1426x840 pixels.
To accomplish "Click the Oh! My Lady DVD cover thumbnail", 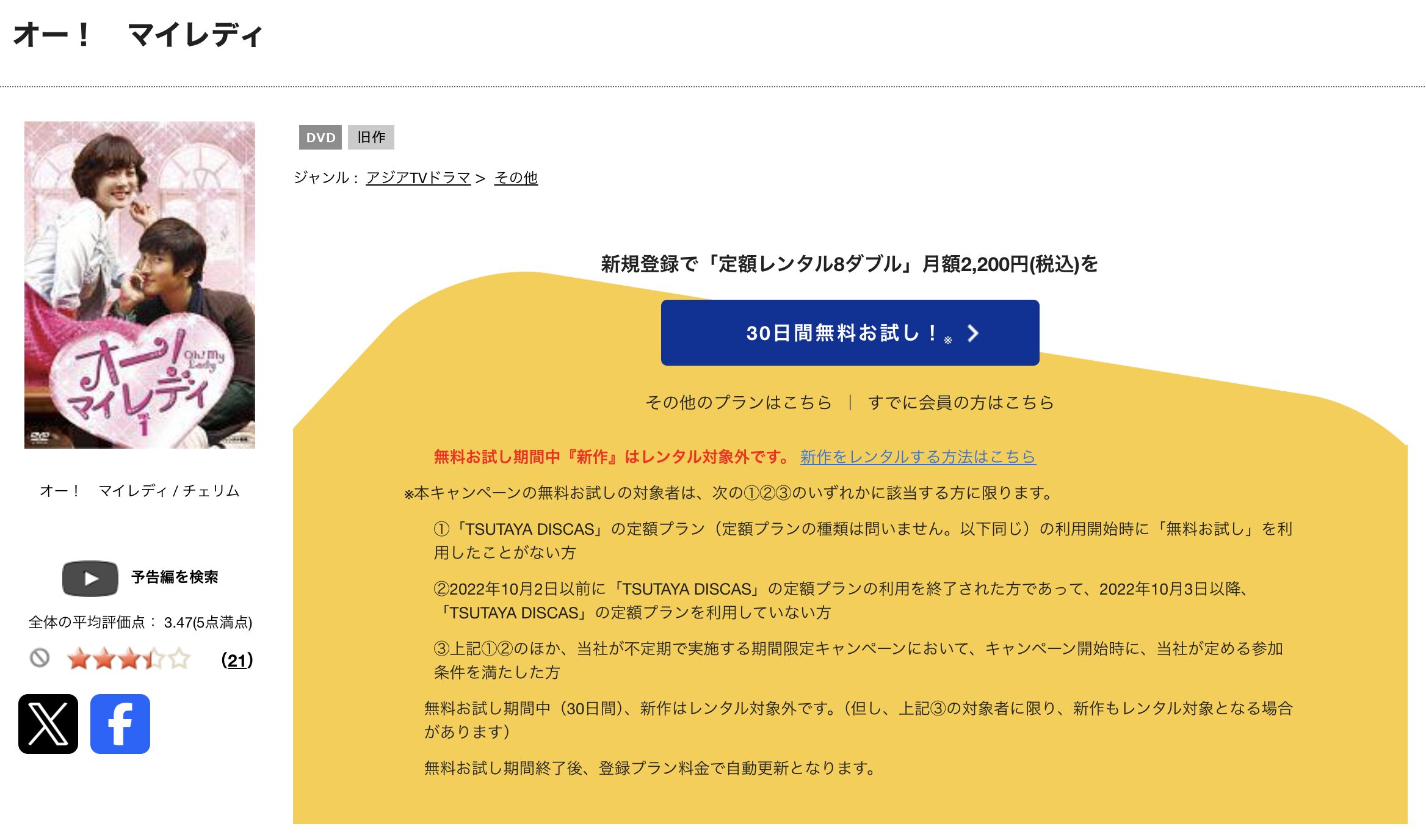I will click(140, 285).
